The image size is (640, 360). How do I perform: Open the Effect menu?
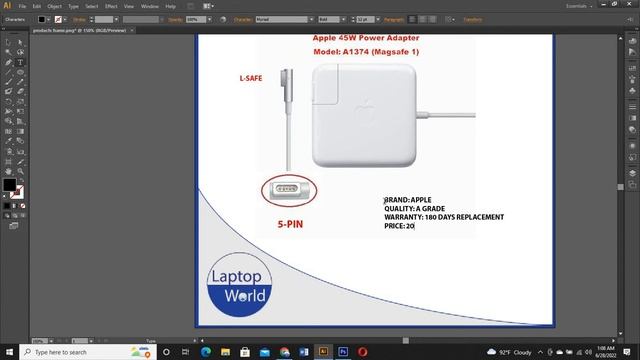tap(111, 6)
